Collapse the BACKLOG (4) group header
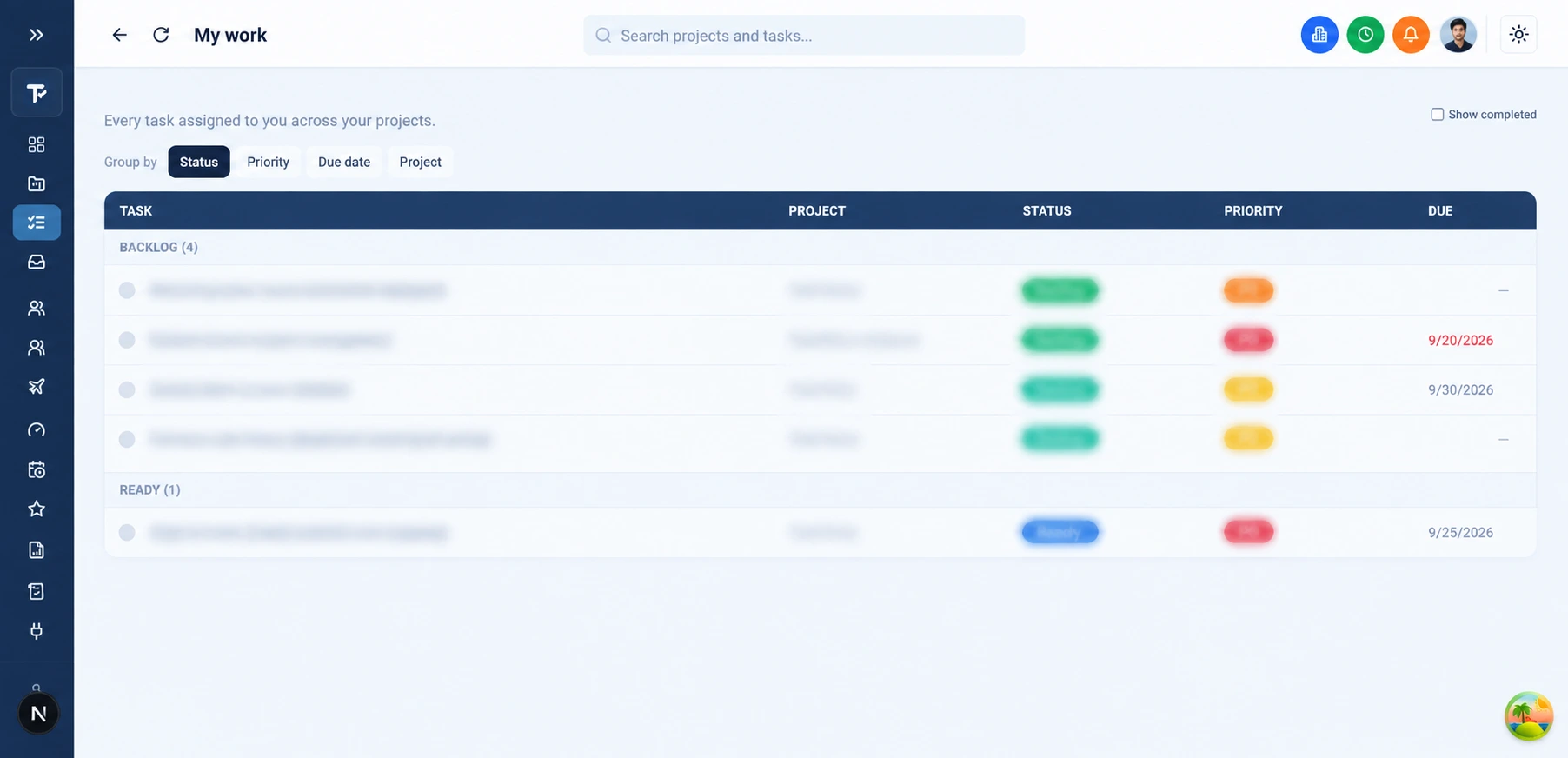The image size is (1568, 758). [x=820, y=248]
